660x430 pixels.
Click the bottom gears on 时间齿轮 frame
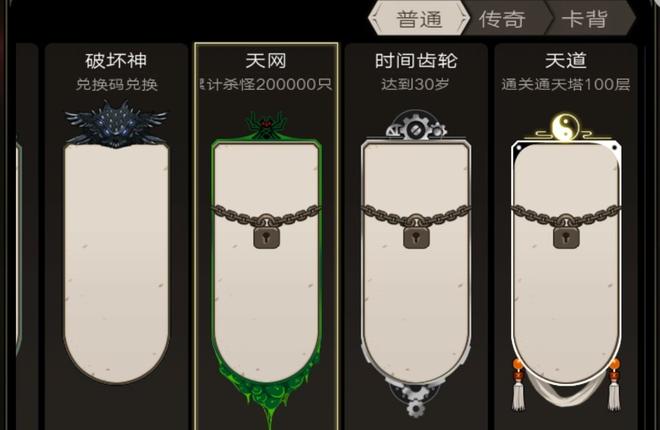tap(415, 399)
